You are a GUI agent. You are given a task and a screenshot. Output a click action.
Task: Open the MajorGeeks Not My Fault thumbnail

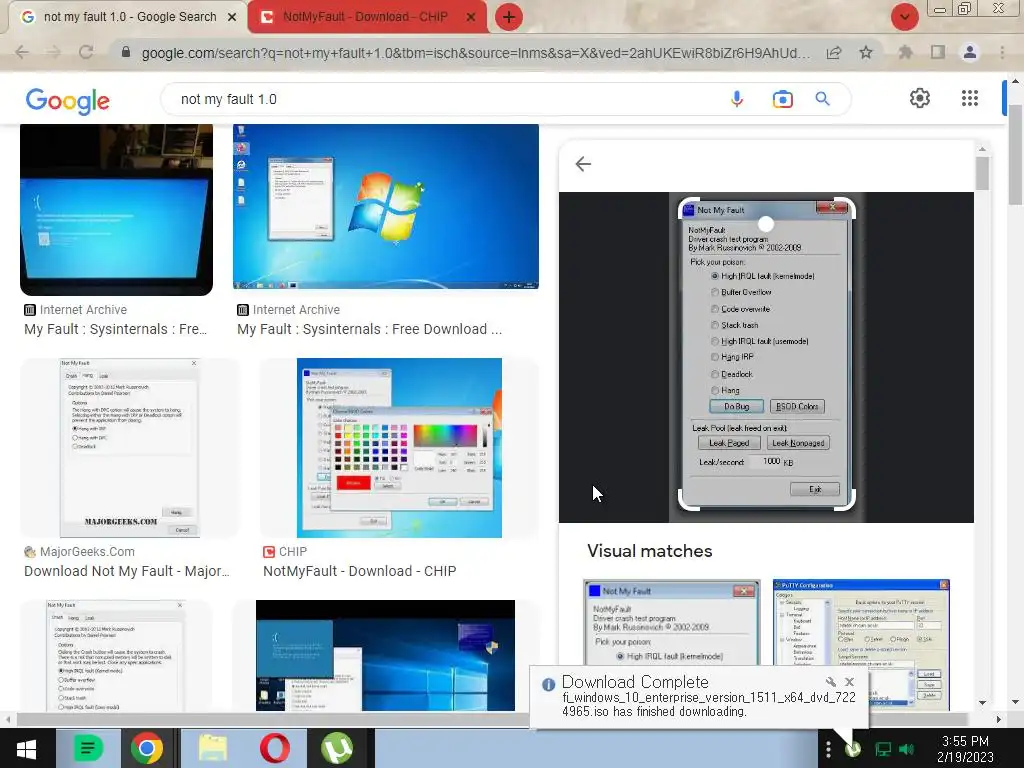[x=129, y=447]
